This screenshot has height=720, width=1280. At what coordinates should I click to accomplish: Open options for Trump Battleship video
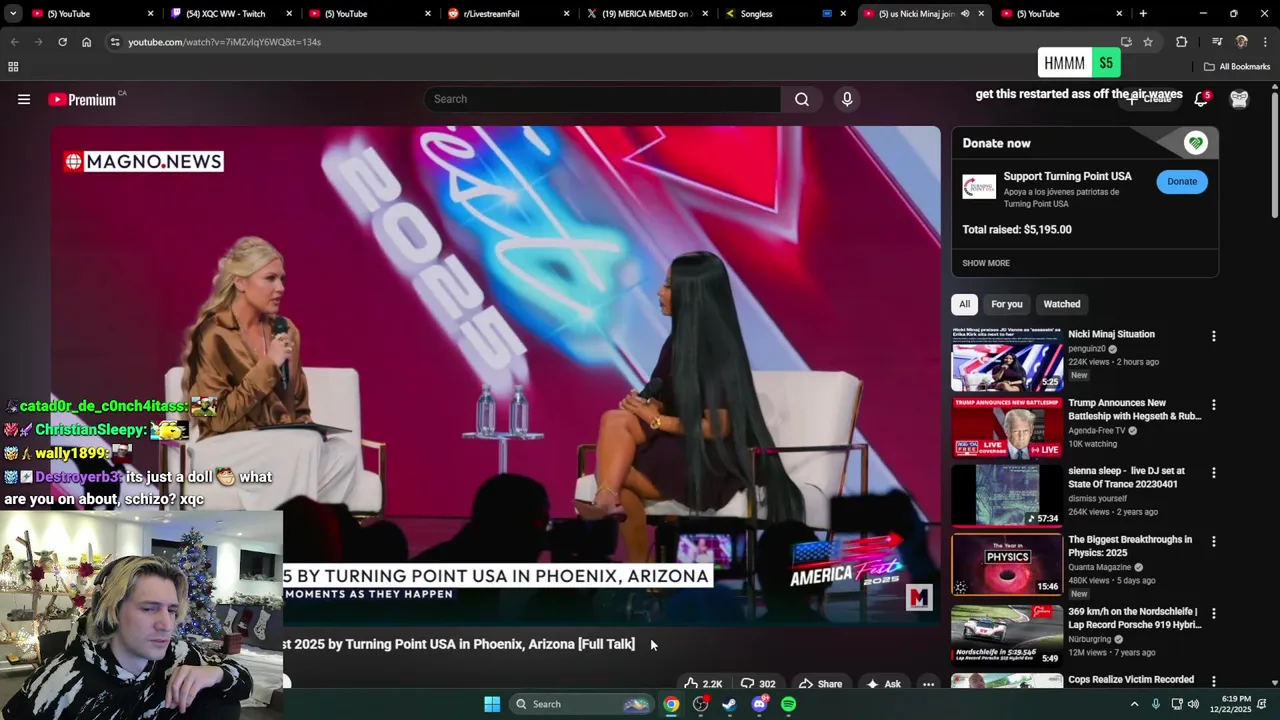1214,405
